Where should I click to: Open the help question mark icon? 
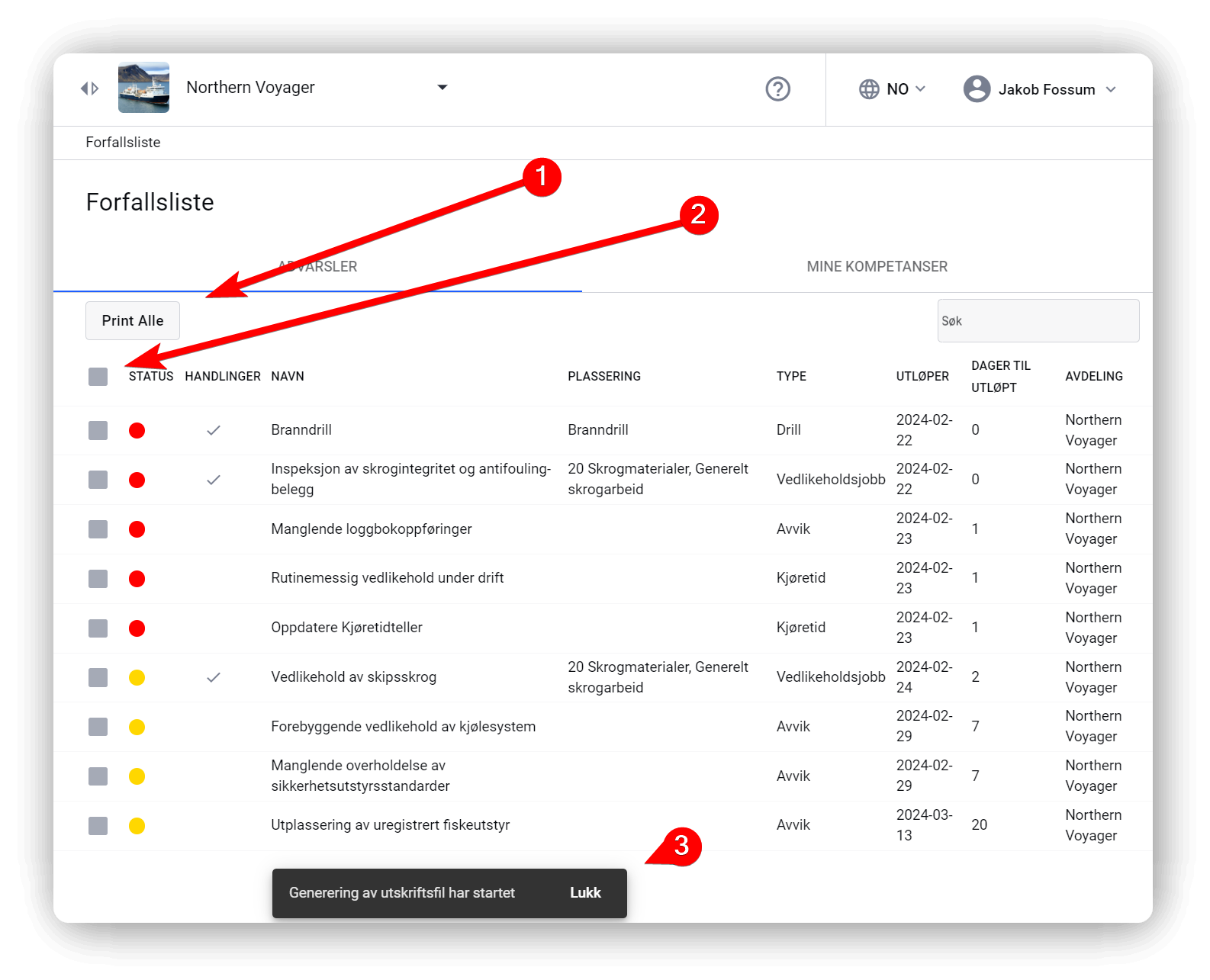coord(777,89)
